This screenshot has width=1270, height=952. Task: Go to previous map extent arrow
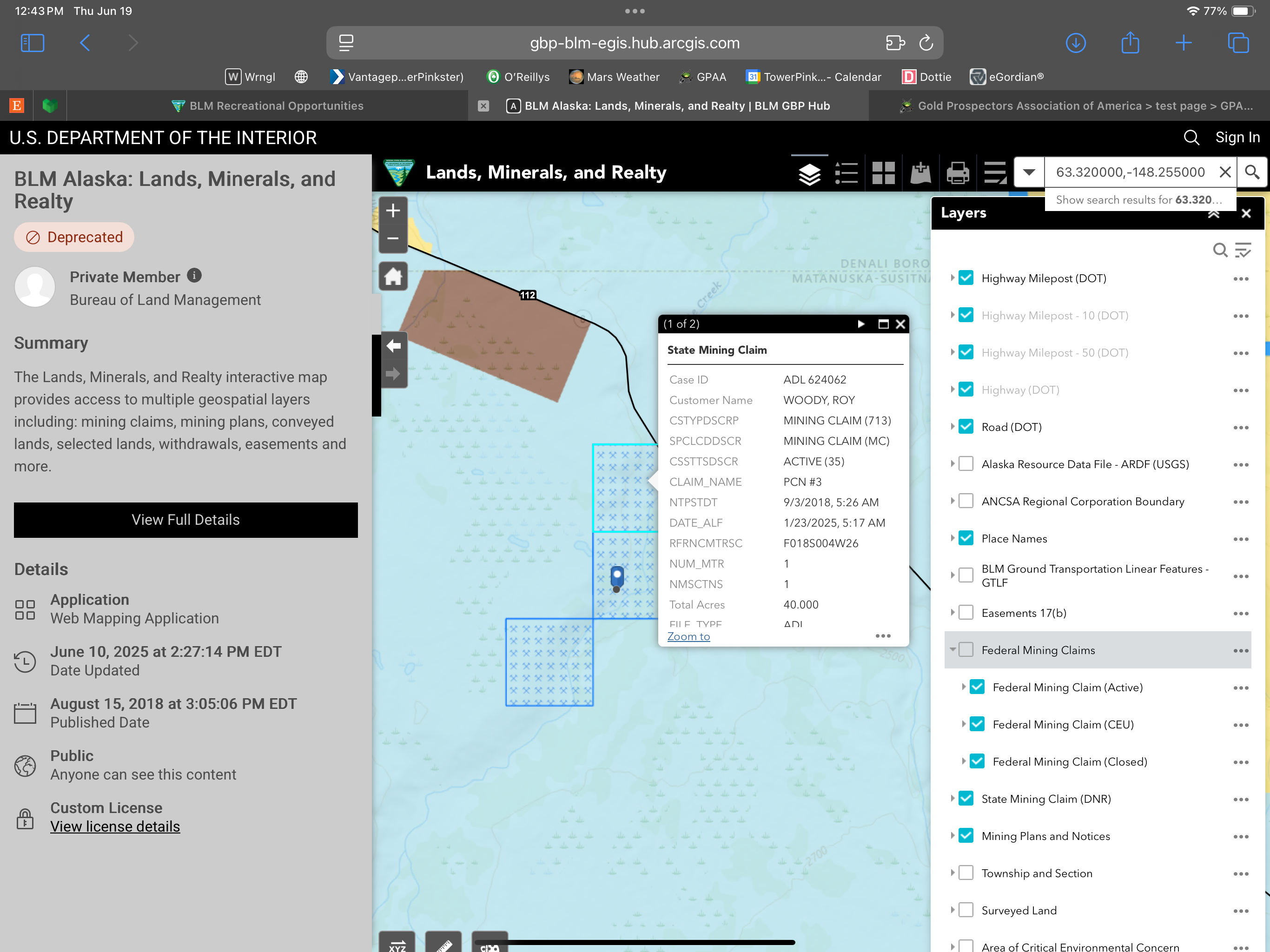coord(393,346)
